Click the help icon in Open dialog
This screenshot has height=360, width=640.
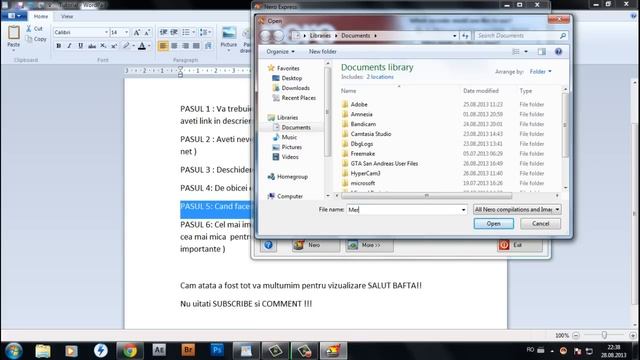click(x=558, y=51)
